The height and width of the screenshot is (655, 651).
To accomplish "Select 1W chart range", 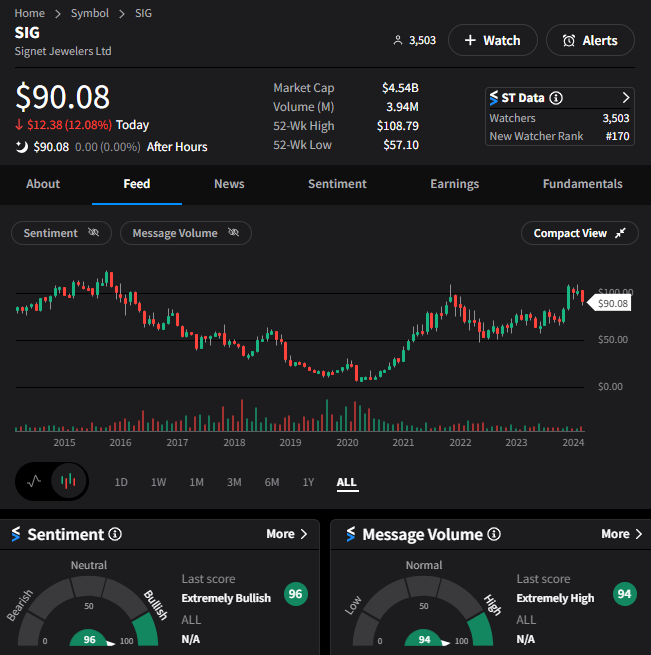I will click(158, 482).
